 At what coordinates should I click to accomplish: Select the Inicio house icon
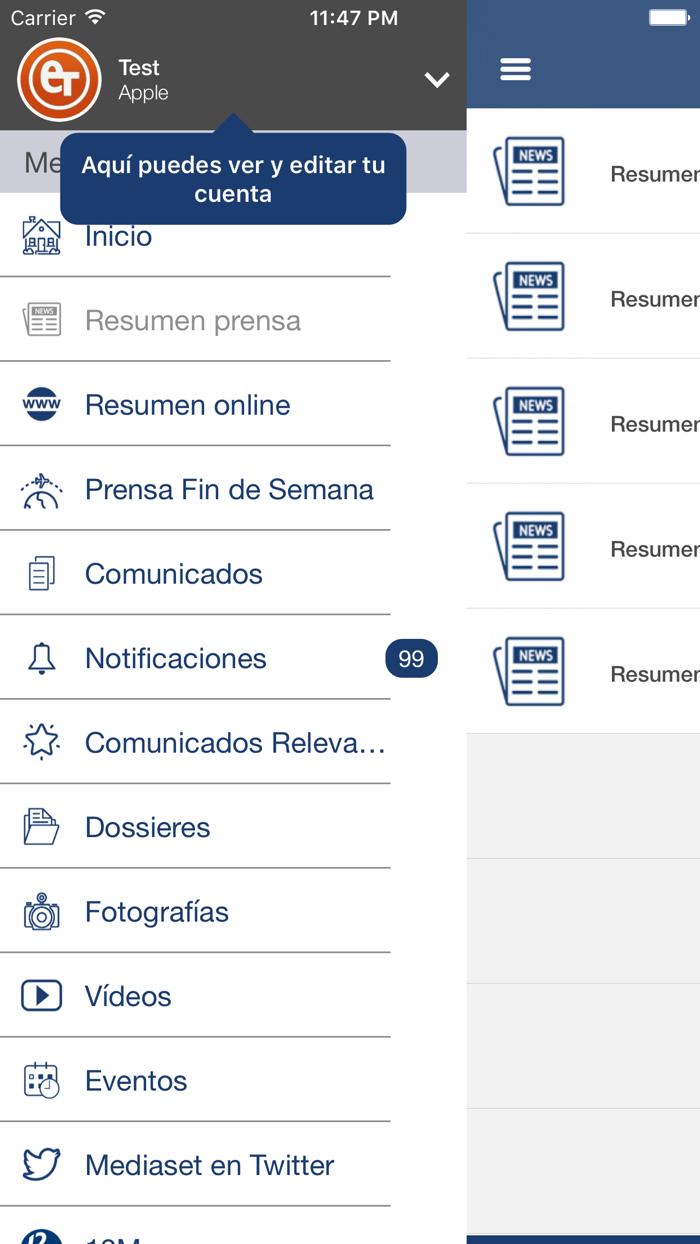point(40,236)
